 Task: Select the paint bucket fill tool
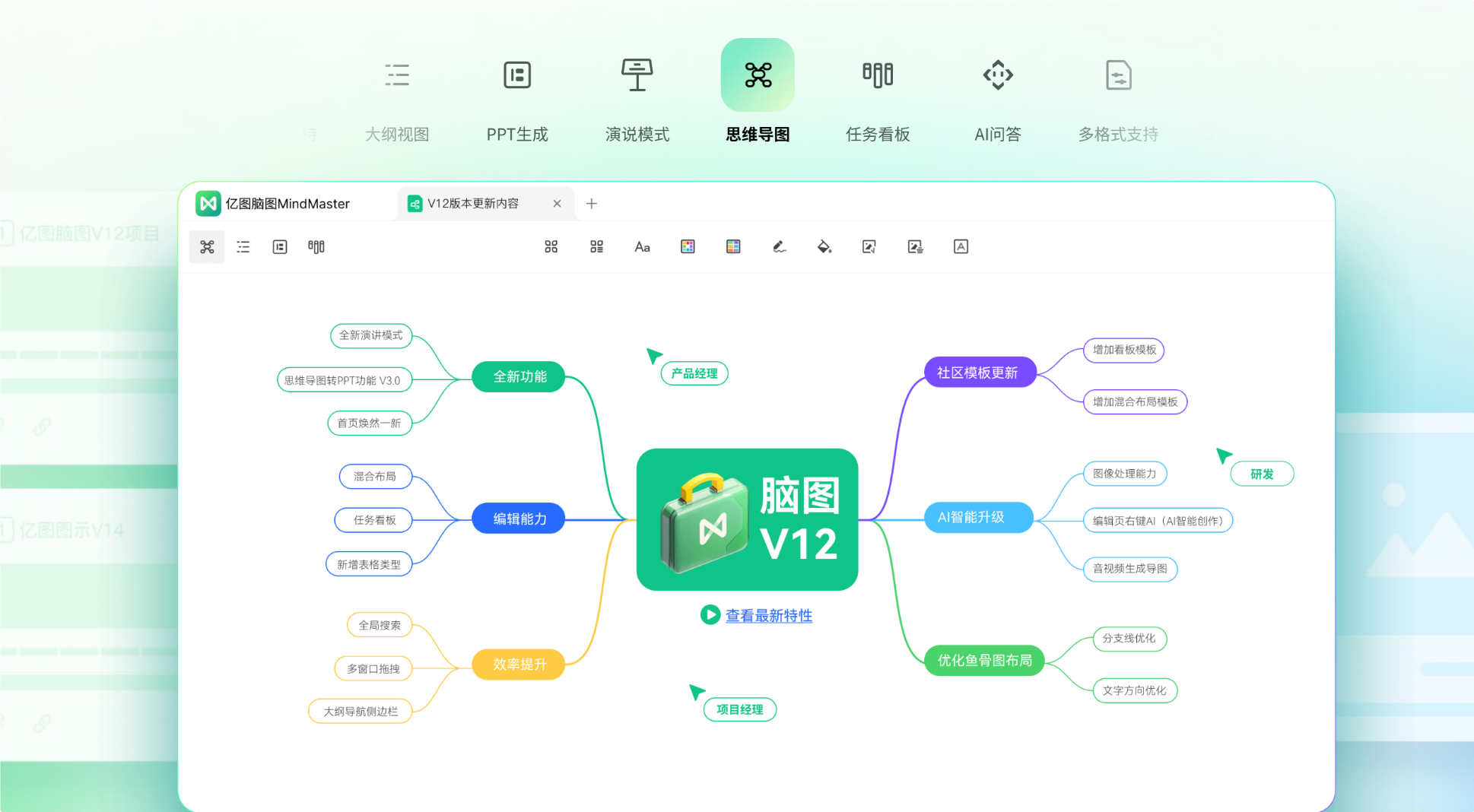(x=824, y=246)
